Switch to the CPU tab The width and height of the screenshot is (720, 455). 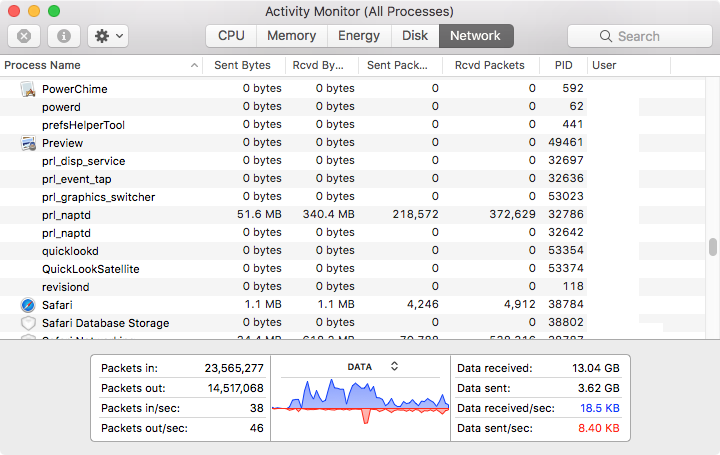(231, 36)
